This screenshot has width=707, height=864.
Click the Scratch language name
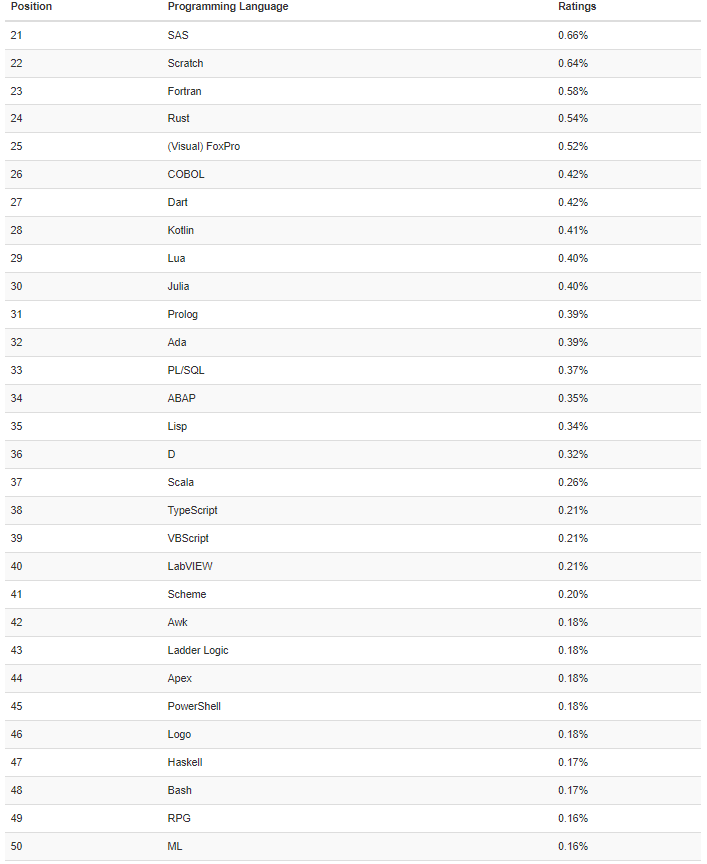point(185,63)
